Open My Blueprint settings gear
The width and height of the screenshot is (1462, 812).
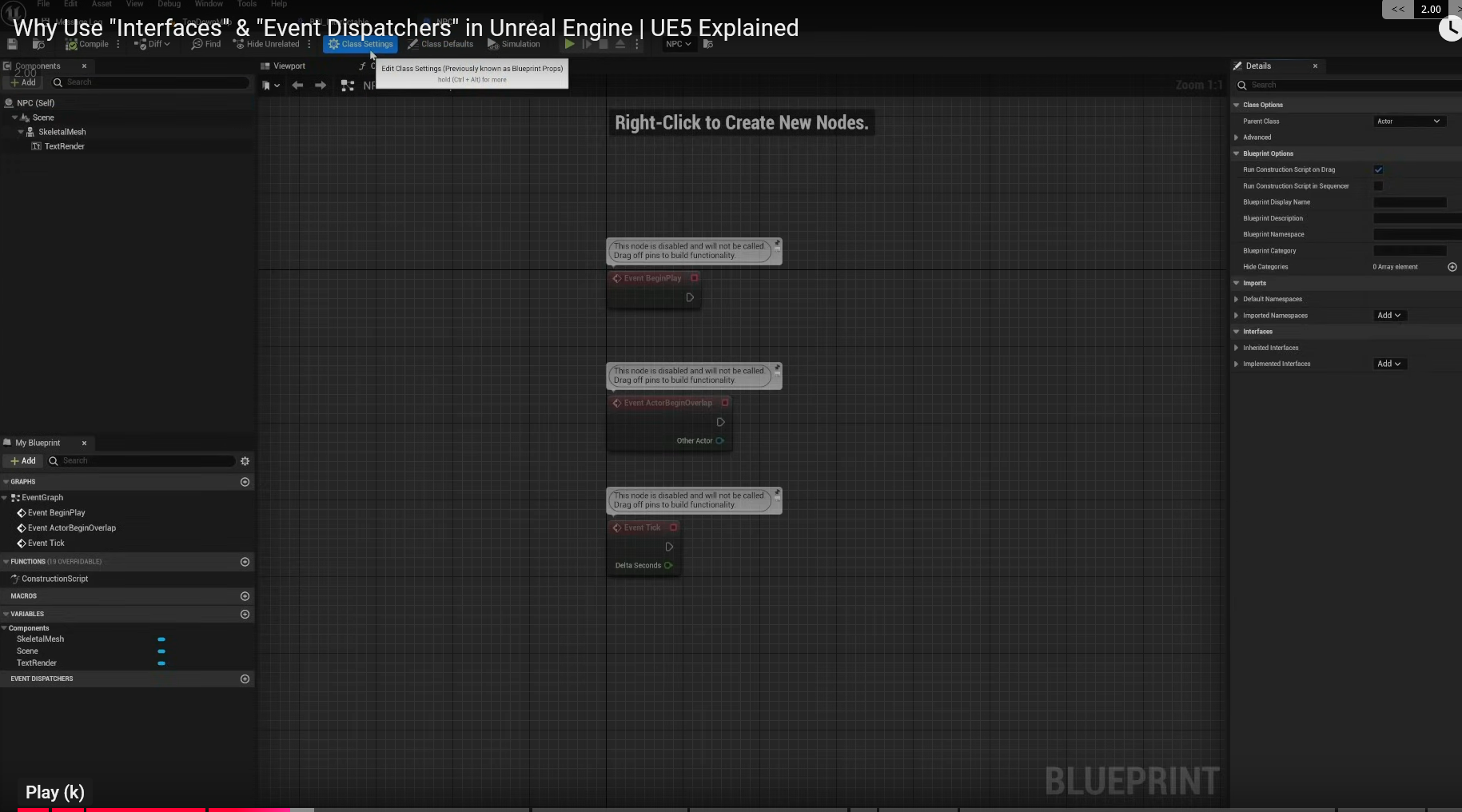click(245, 461)
